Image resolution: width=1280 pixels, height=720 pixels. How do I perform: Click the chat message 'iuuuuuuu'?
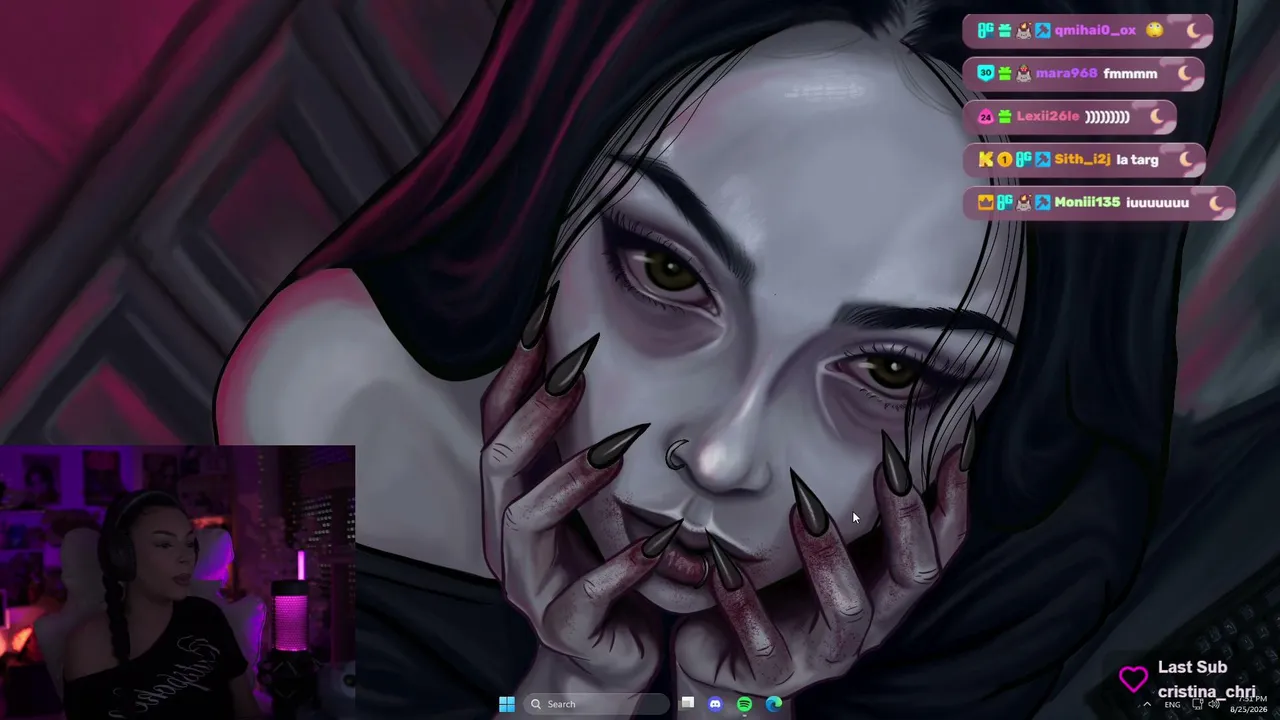click(x=1157, y=202)
